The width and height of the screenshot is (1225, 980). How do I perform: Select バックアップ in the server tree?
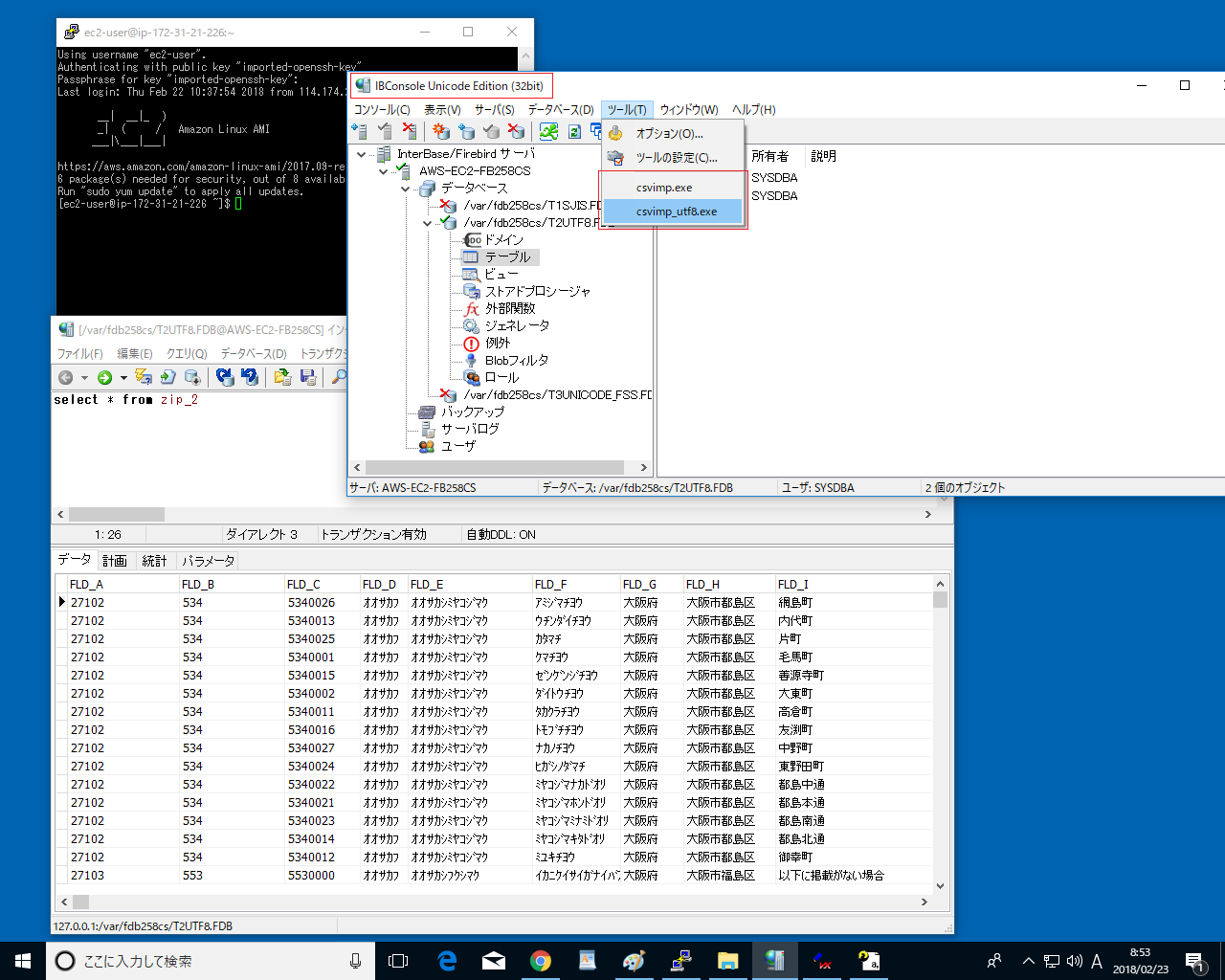click(473, 412)
